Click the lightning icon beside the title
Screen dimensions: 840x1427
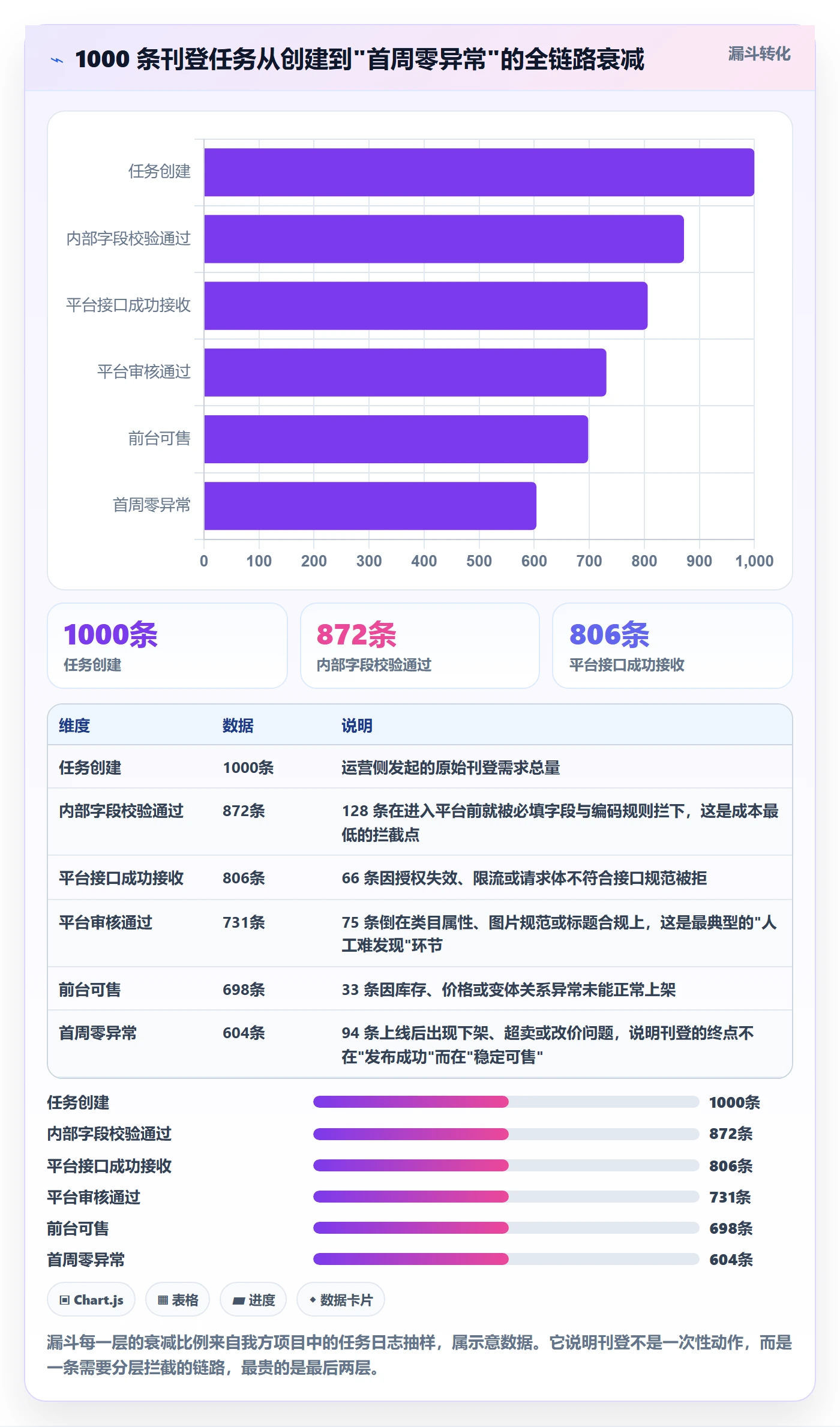pyautogui.click(x=57, y=60)
